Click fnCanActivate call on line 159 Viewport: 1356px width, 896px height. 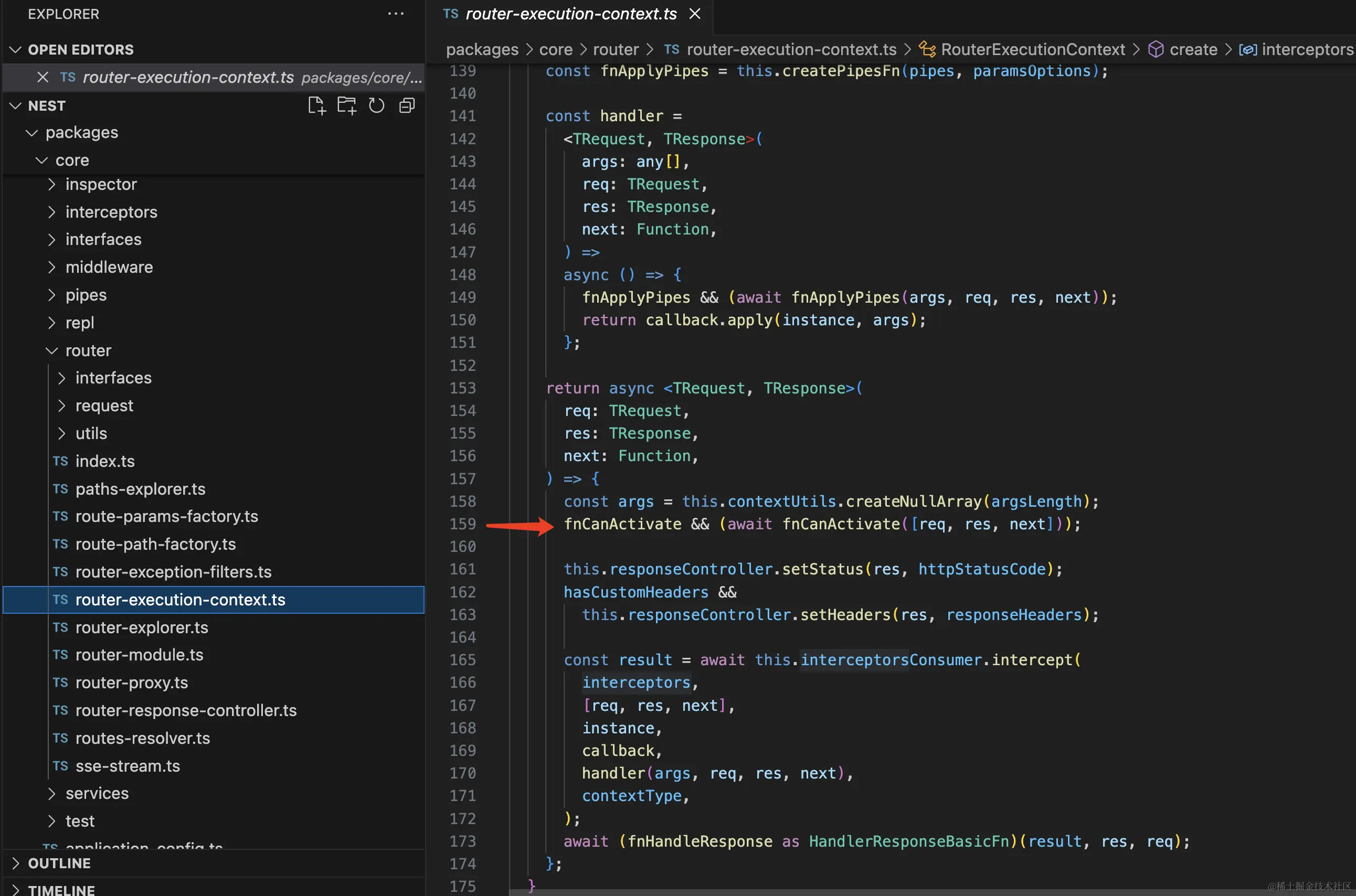(841, 524)
